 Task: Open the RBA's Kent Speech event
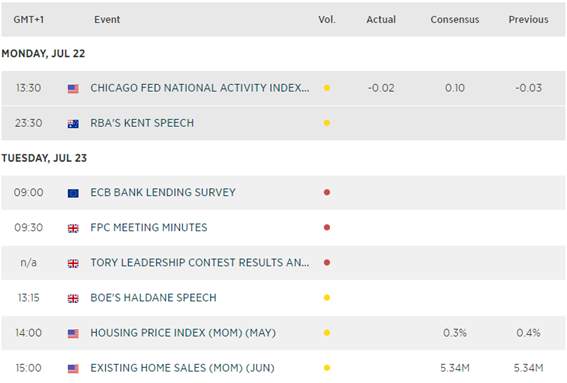(x=142, y=123)
